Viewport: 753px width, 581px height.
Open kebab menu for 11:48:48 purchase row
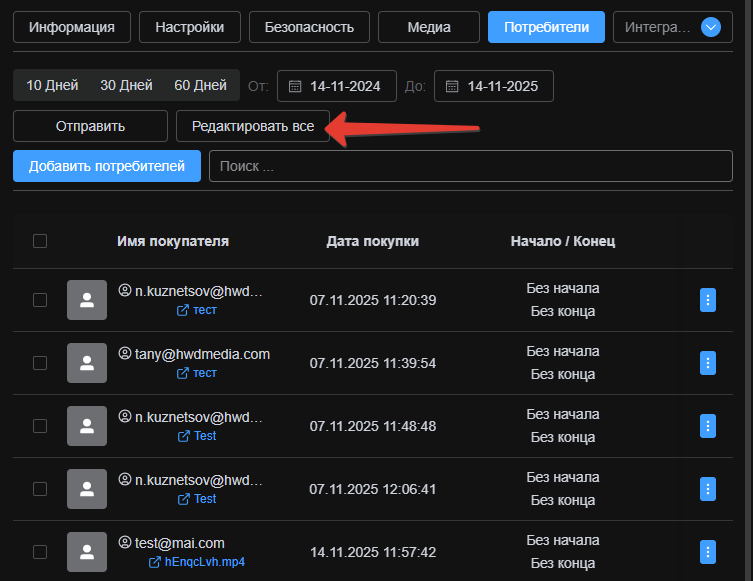707,426
